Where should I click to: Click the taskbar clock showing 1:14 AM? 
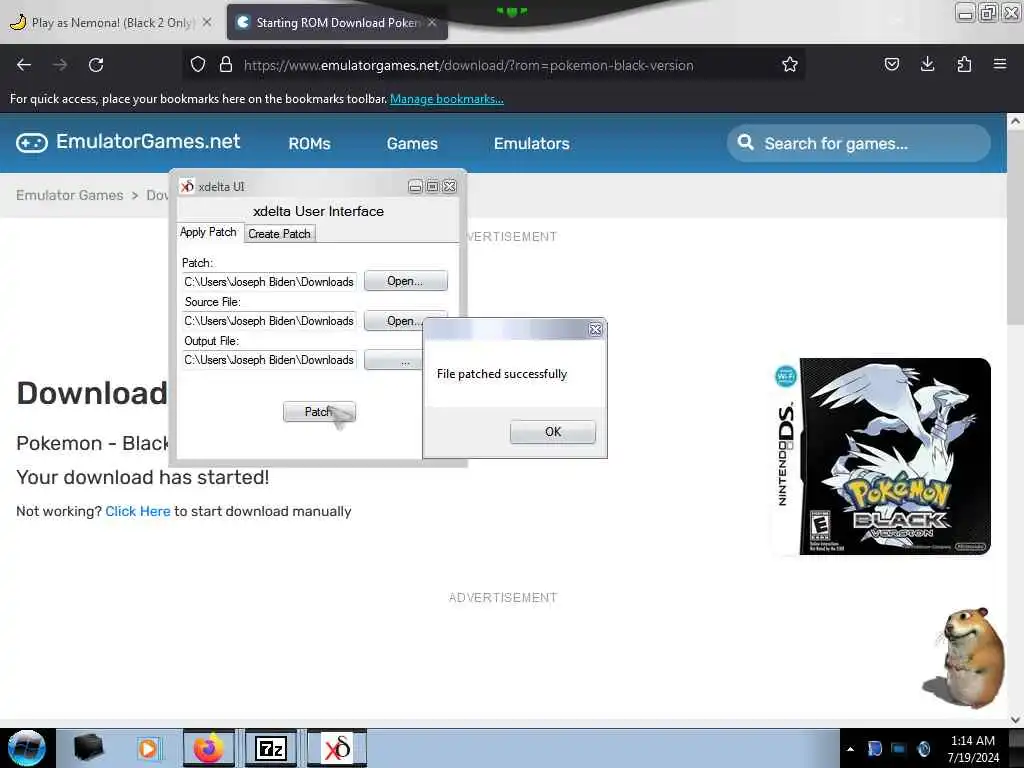pos(973,748)
